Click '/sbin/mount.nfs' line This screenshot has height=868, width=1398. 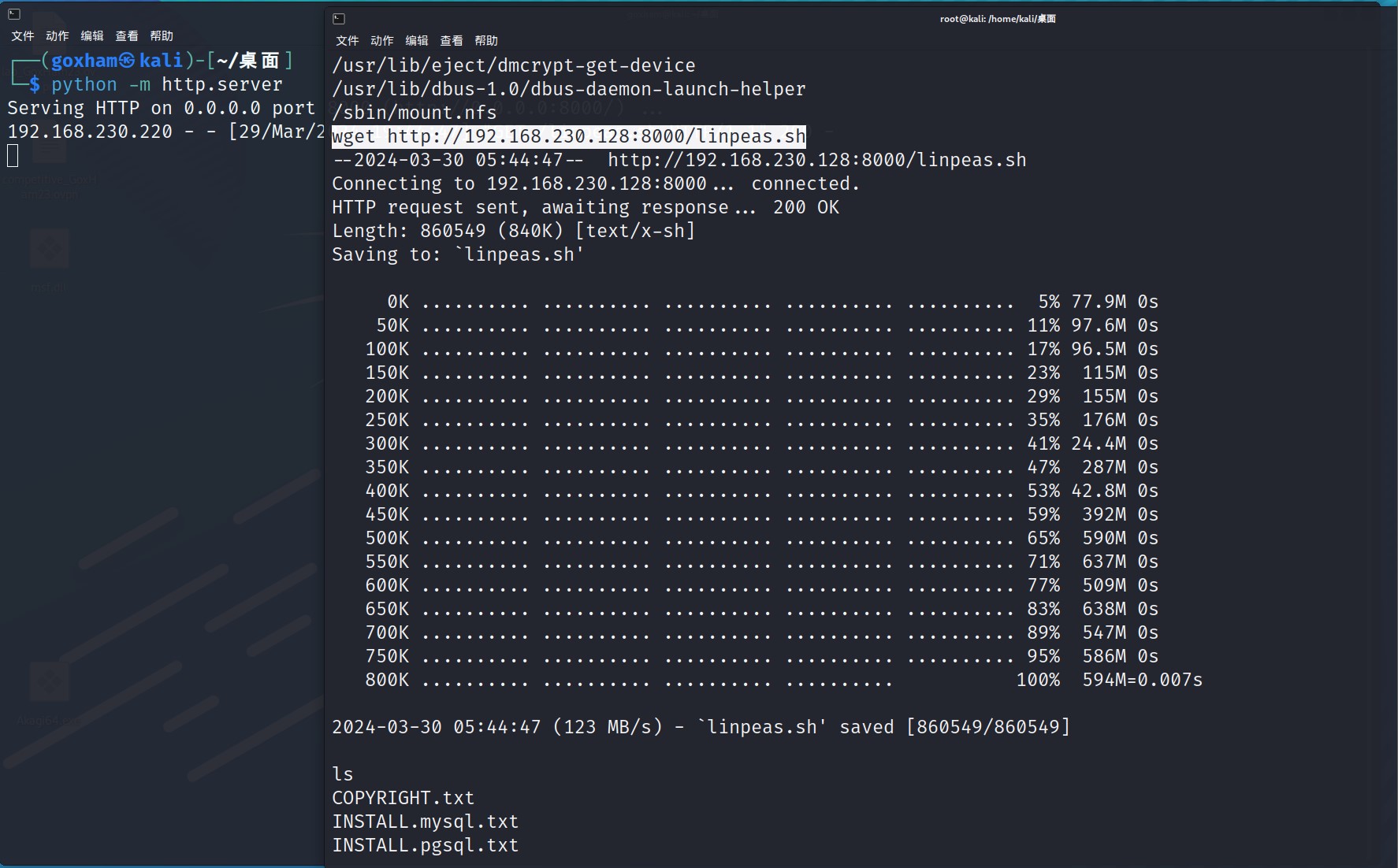pos(415,113)
